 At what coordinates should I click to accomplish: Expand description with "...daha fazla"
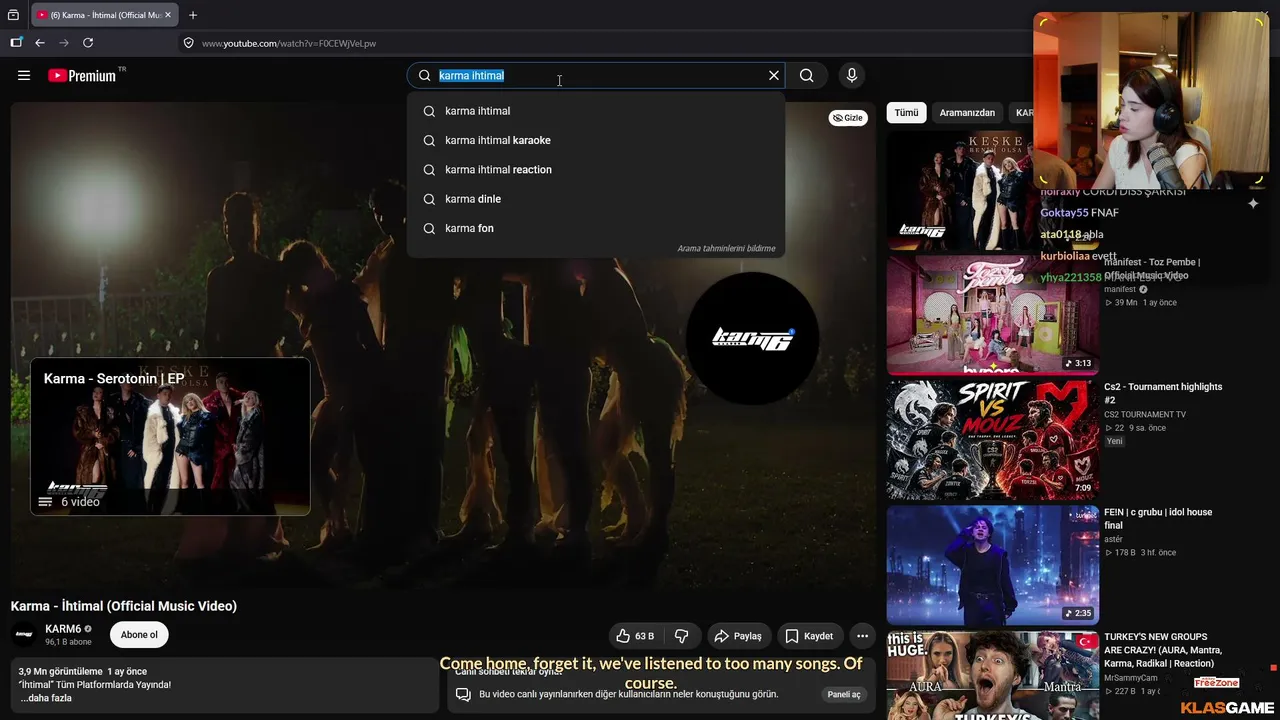point(46,698)
